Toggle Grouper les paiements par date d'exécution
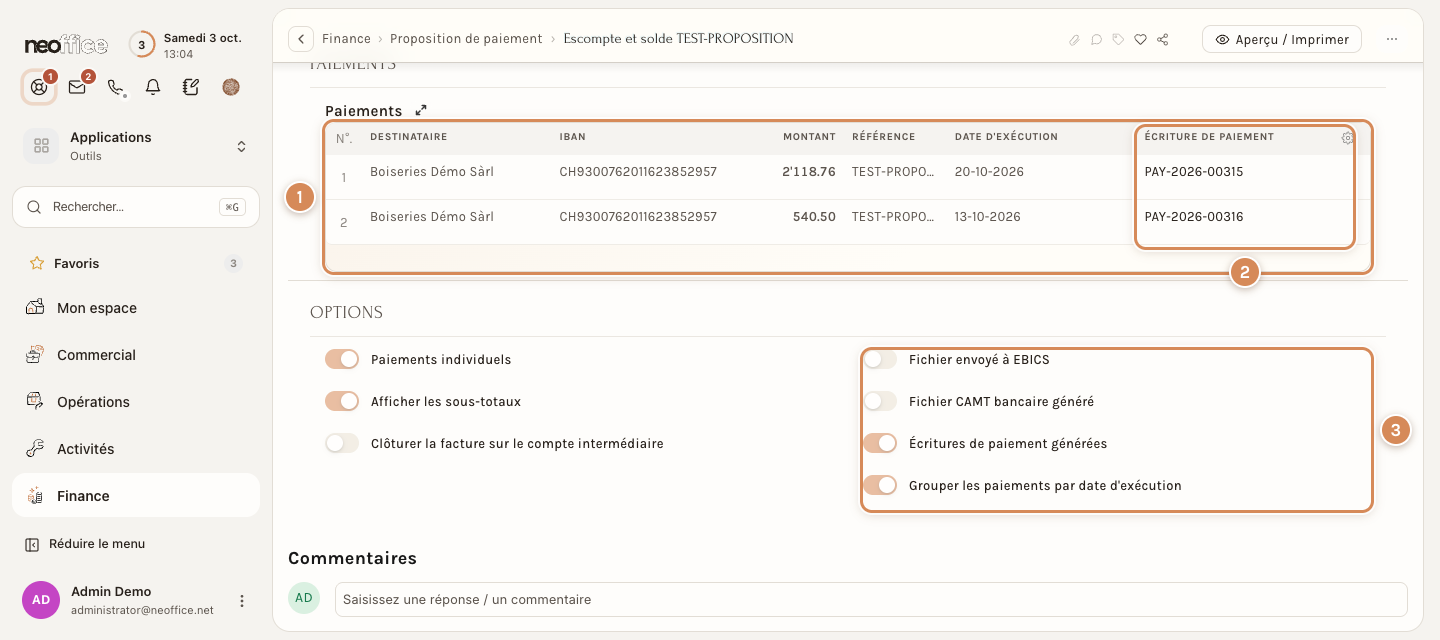Screen dimensions: 1440x640 [x=880, y=485]
